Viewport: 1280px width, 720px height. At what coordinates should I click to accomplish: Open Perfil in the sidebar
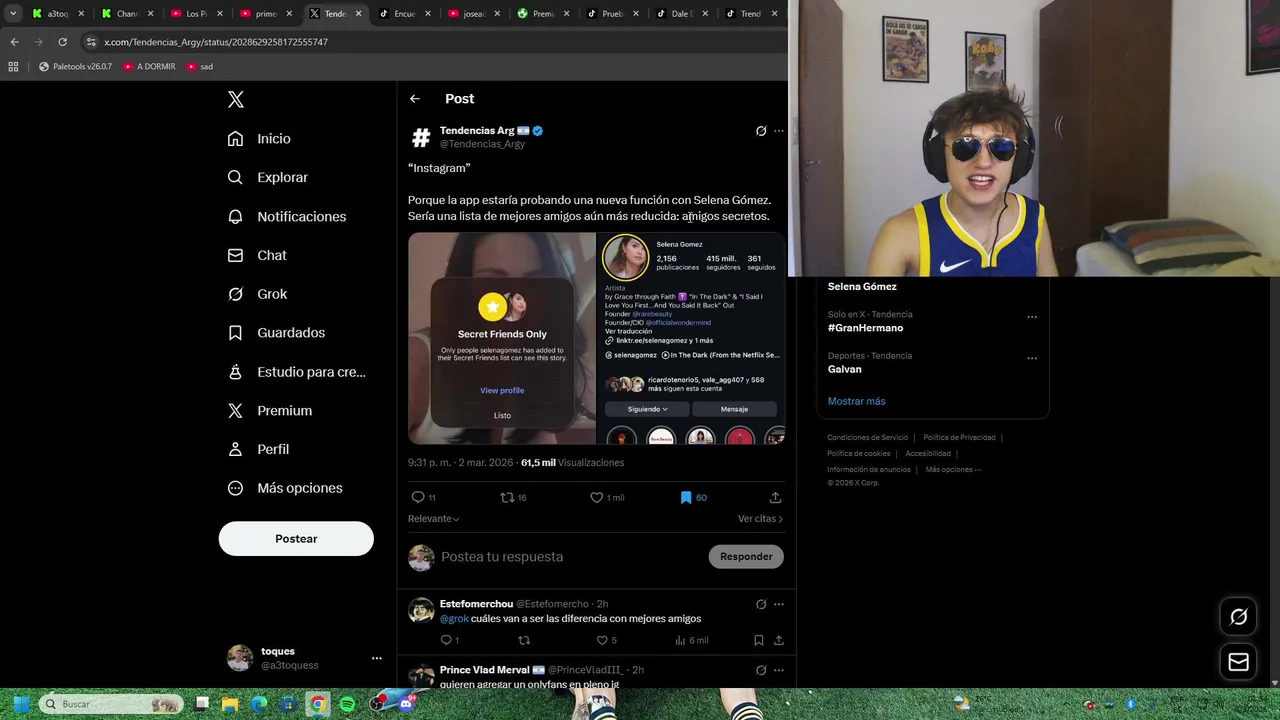click(258, 449)
